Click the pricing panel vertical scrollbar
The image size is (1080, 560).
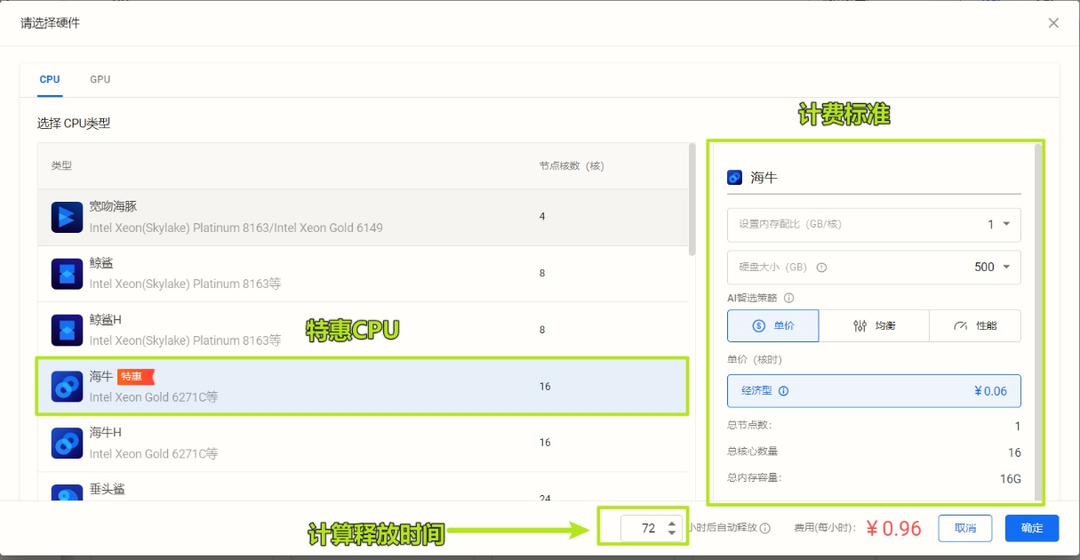point(1039,320)
